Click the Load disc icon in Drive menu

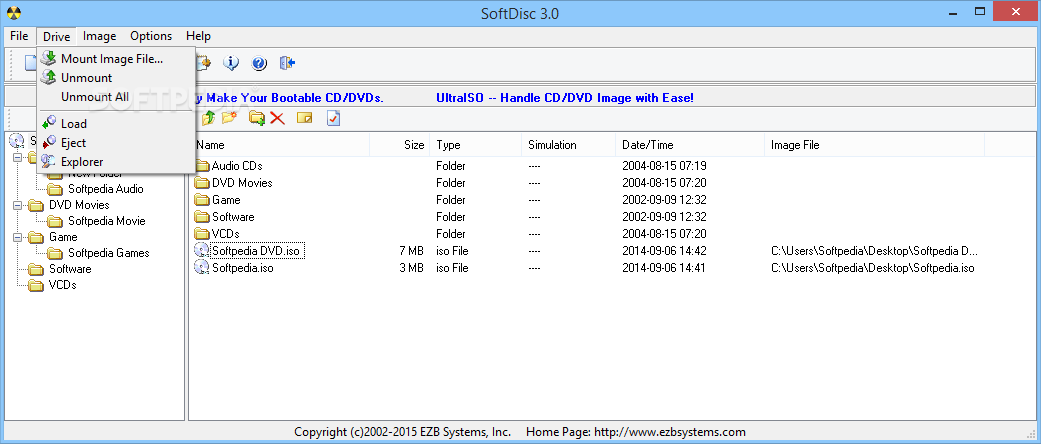(x=48, y=123)
